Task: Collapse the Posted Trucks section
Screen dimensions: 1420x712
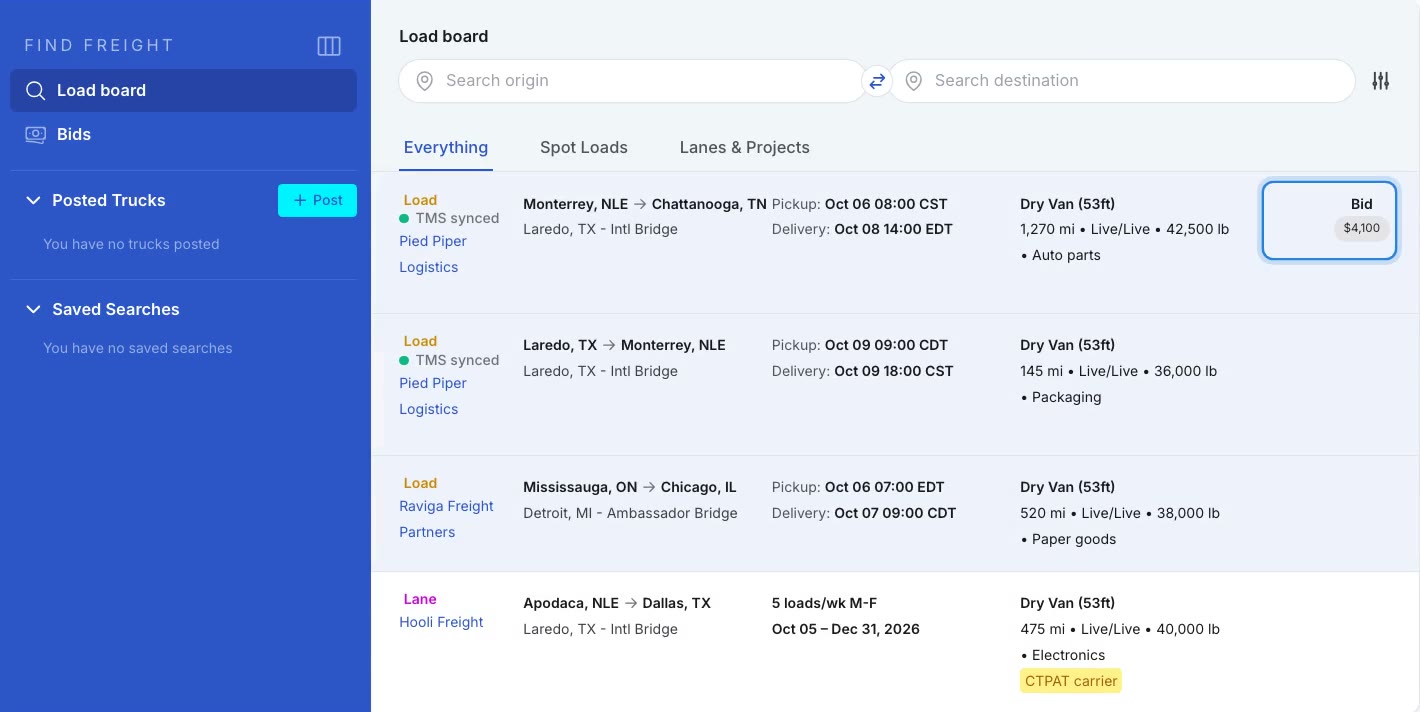Action: (x=33, y=200)
